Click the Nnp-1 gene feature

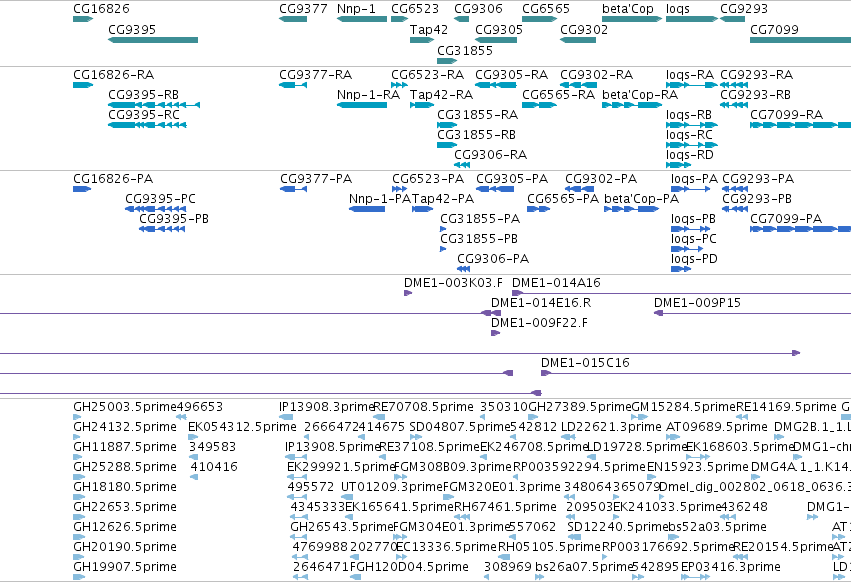click(x=362, y=19)
